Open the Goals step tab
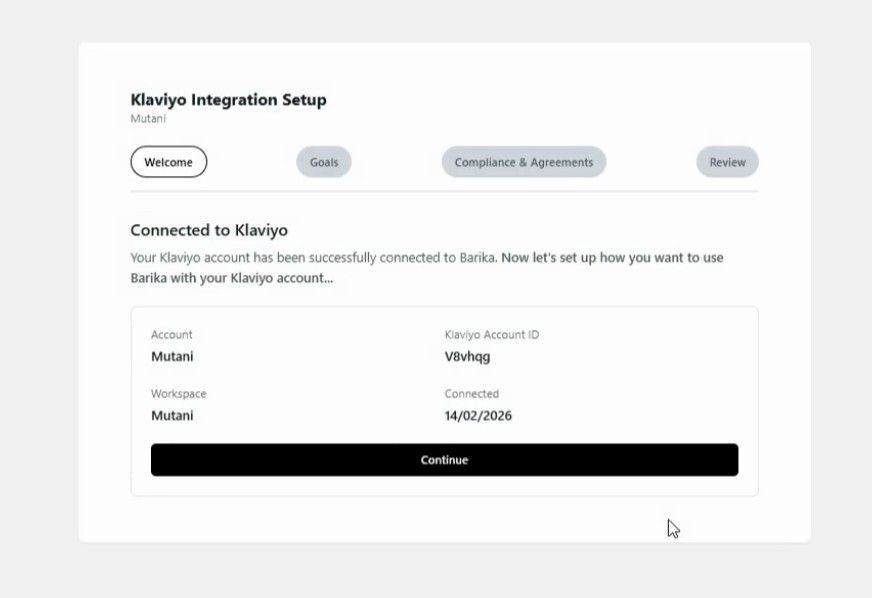Viewport: 872px width, 598px height. coord(324,162)
